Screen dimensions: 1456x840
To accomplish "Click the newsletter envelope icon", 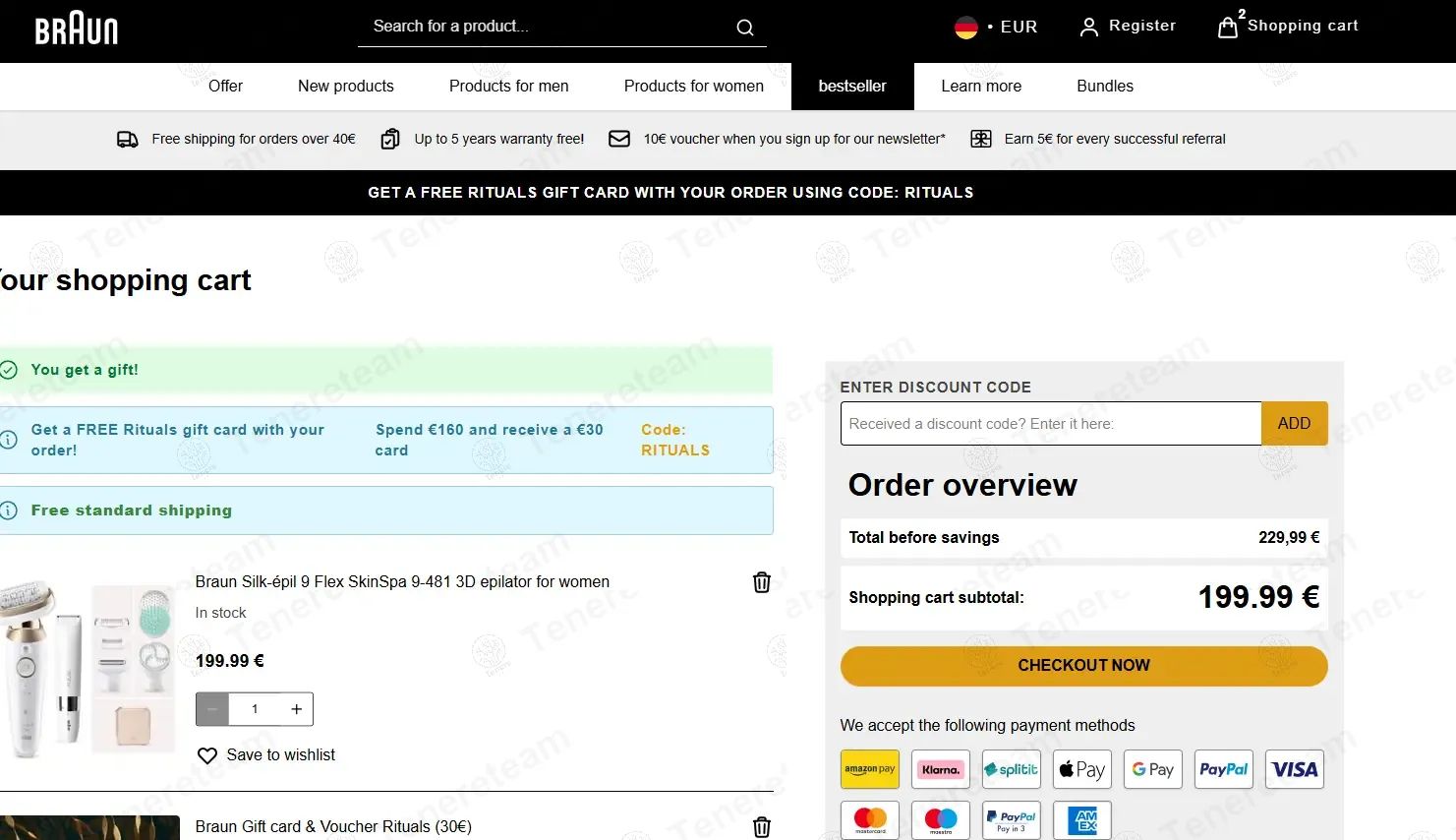I will click(x=619, y=139).
